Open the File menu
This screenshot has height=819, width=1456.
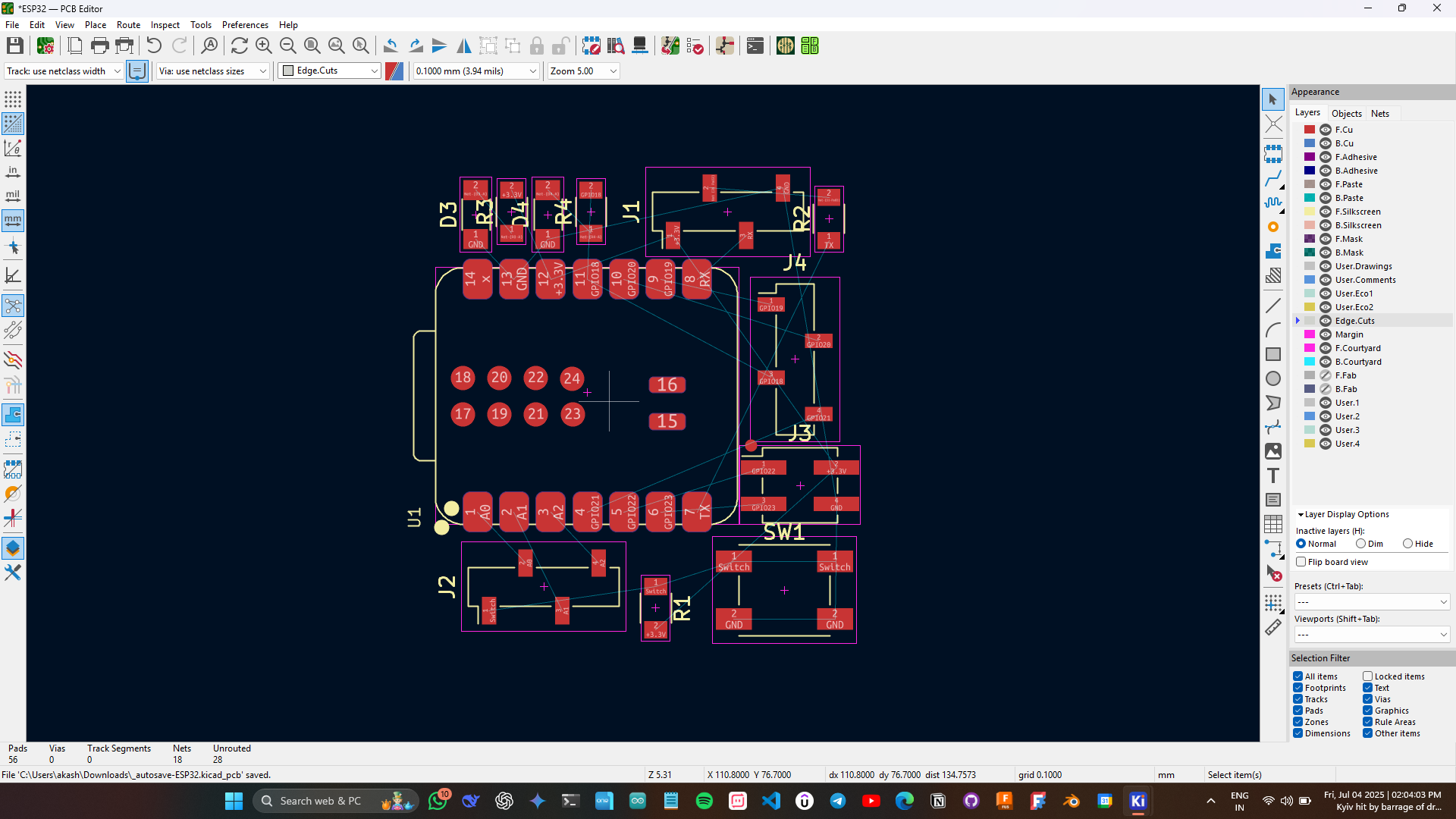pyautogui.click(x=12, y=25)
